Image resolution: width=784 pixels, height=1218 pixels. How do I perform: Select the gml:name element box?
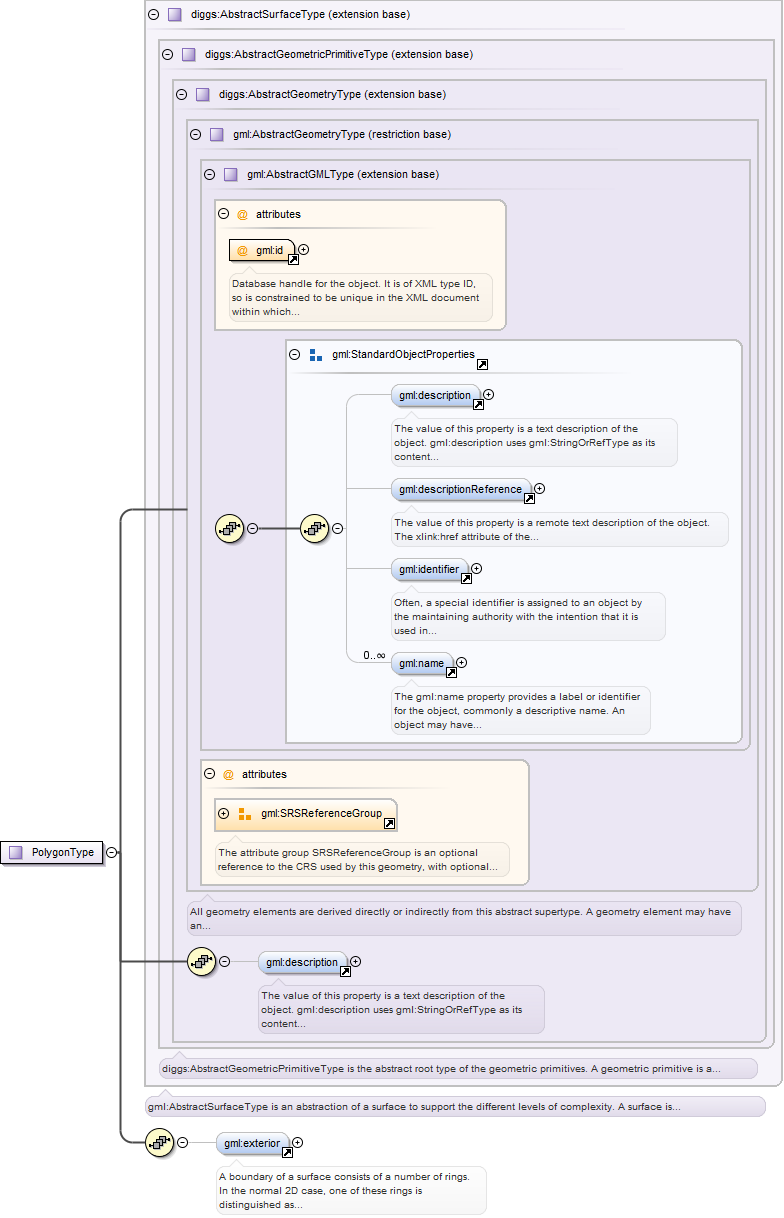coord(420,662)
